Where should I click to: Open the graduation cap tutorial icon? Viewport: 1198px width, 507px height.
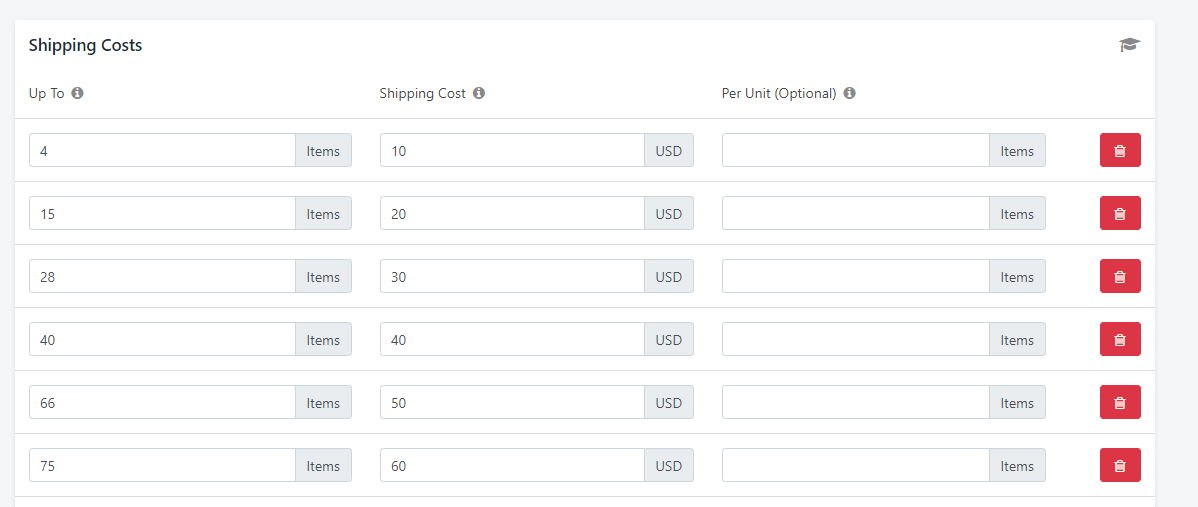[x=1129, y=45]
